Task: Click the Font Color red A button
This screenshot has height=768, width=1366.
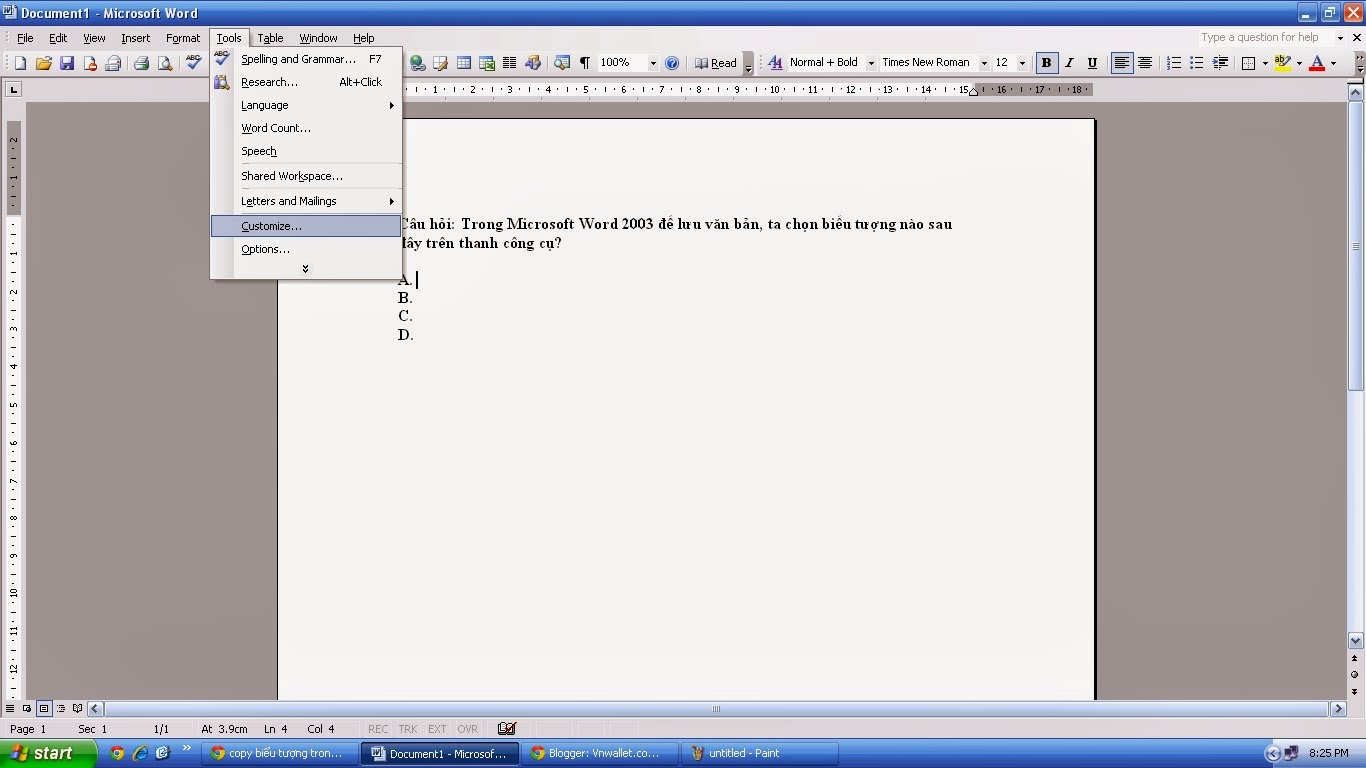Action: 1317,63
